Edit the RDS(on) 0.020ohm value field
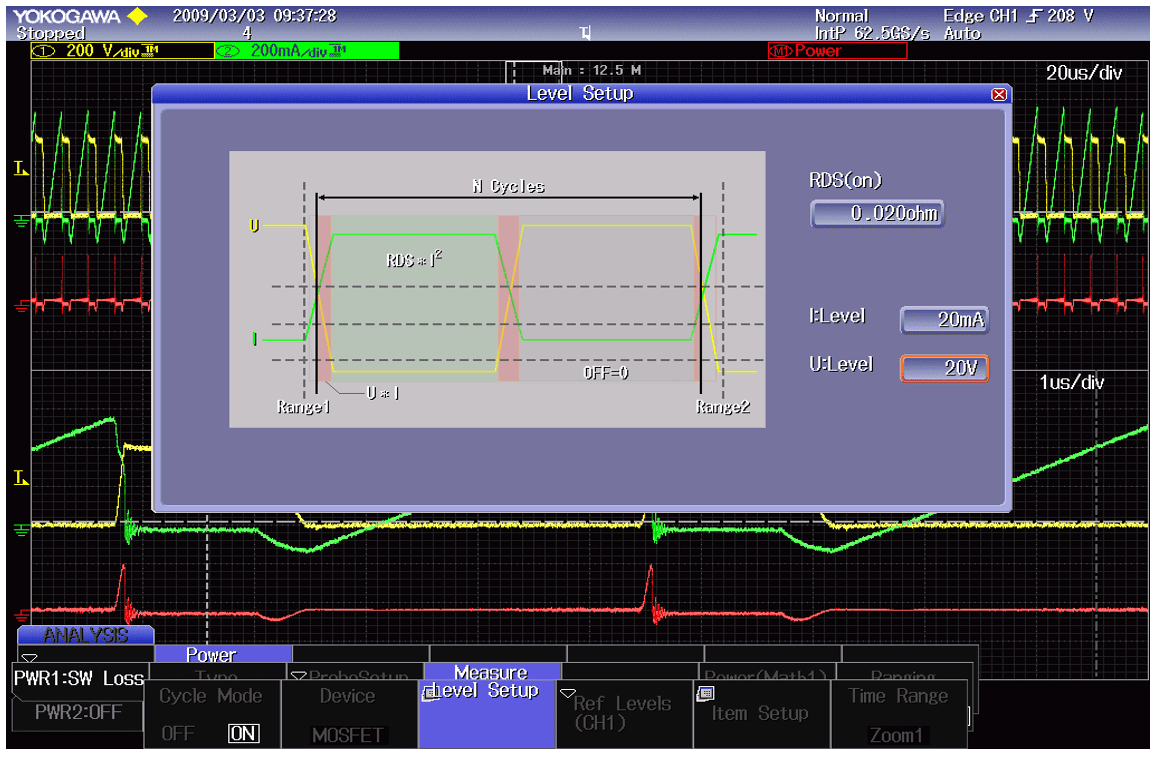 point(876,214)
